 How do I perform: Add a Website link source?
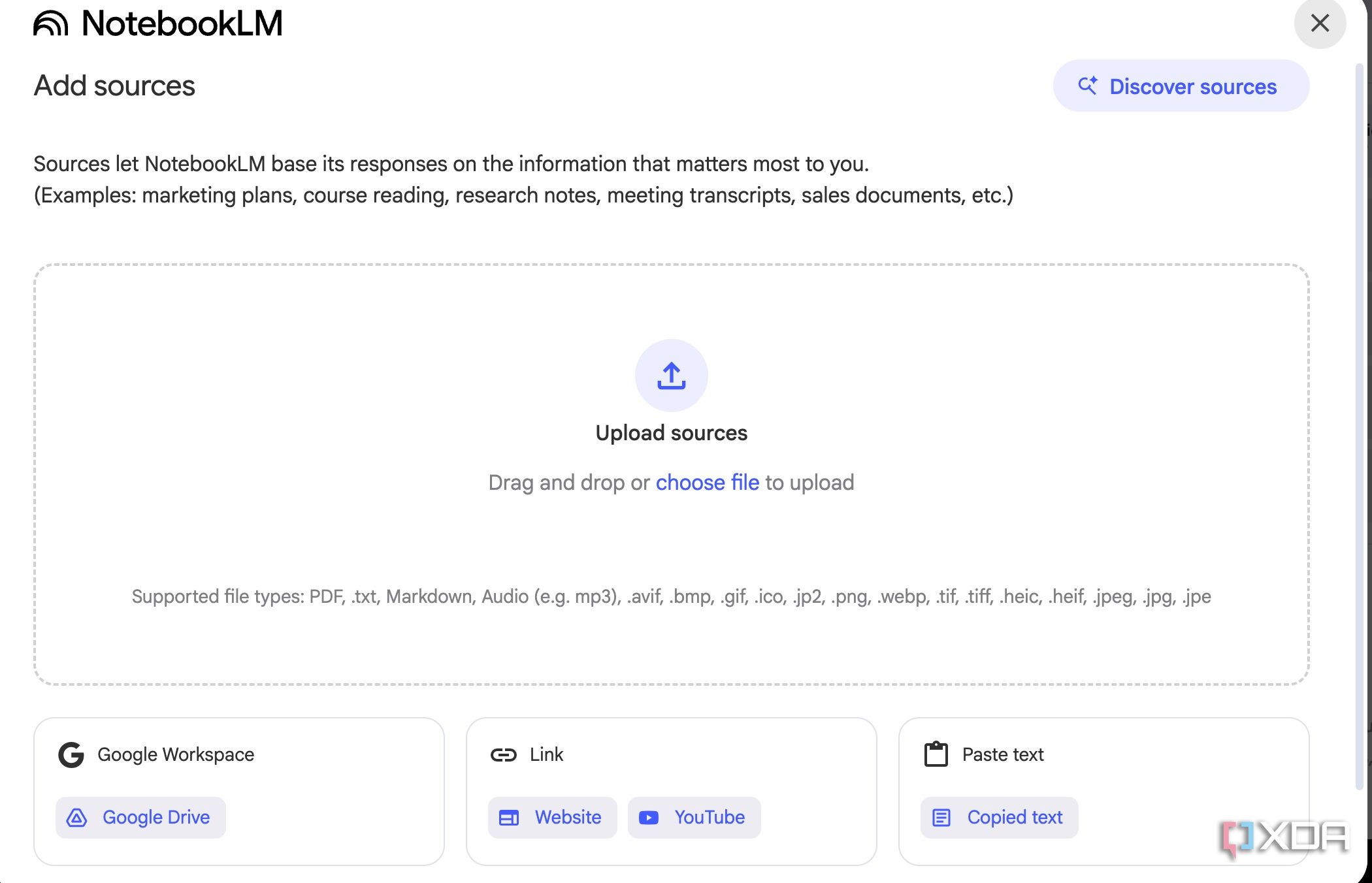pos(552,818)
